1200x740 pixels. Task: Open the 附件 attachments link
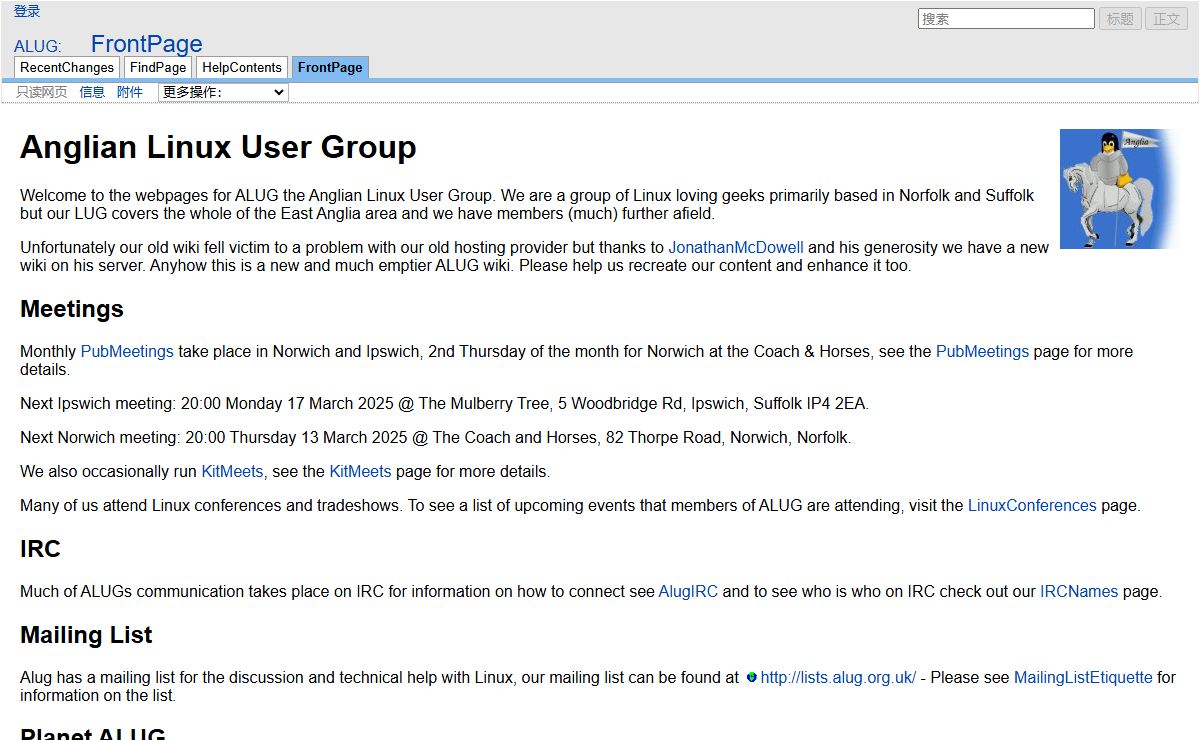(130, 92)
